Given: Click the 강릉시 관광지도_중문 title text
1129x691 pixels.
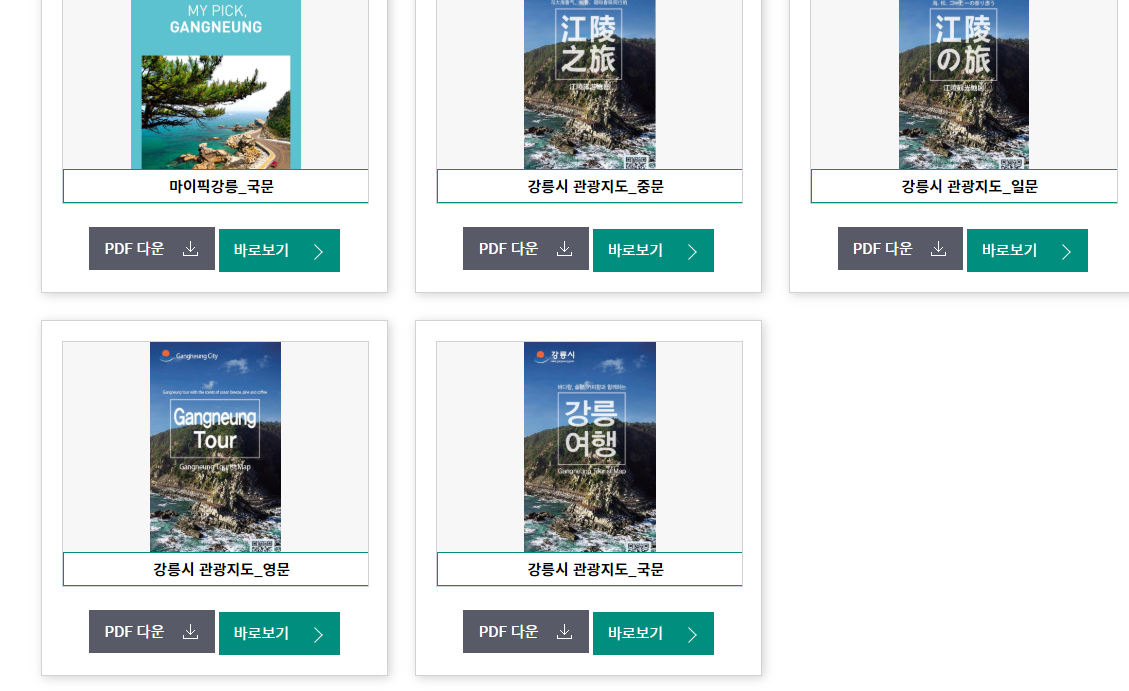Looking at the screenshot, I should pyautogui.click(x=595, y=186).
